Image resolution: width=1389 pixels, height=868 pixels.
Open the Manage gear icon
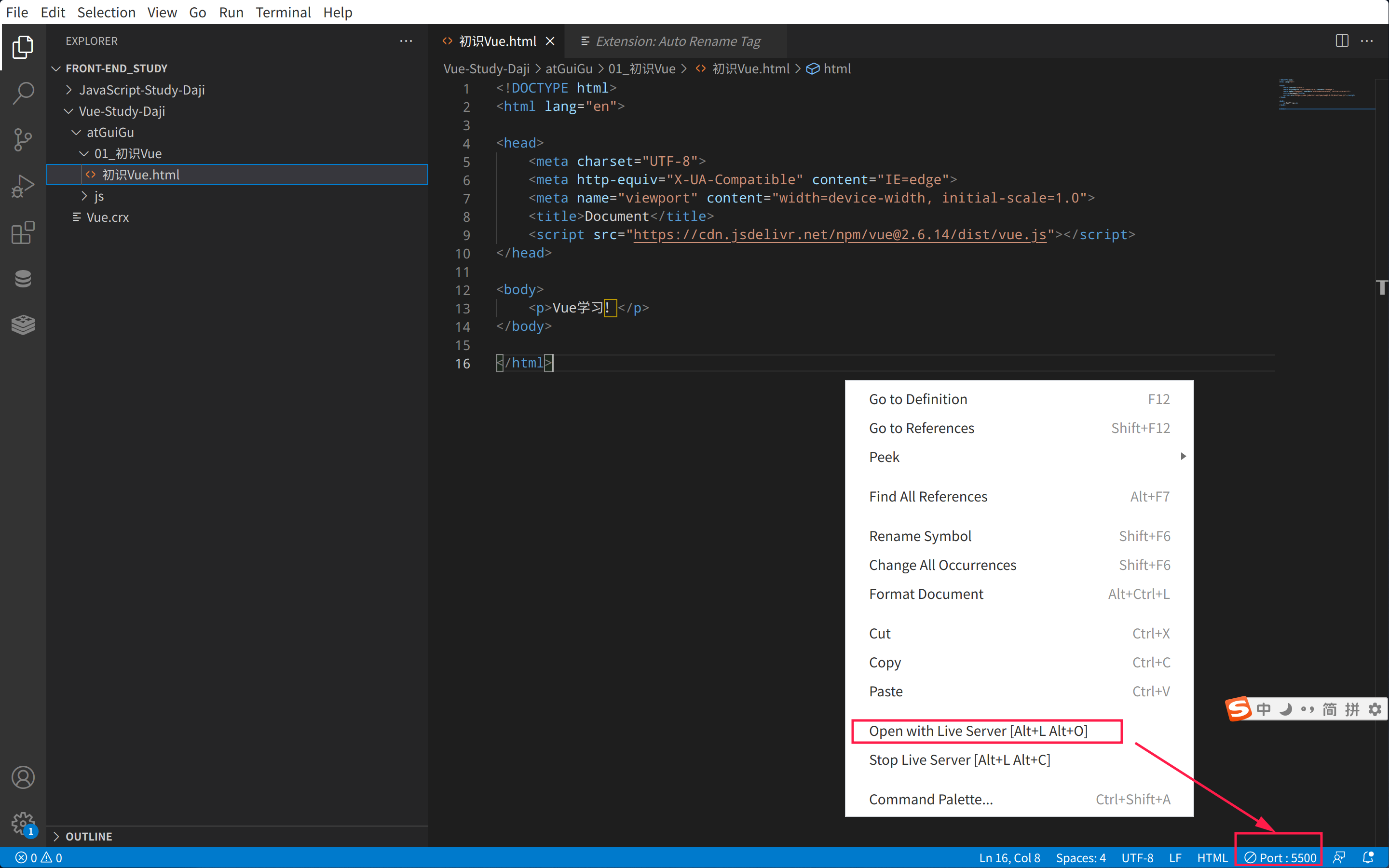click(23, 824)
